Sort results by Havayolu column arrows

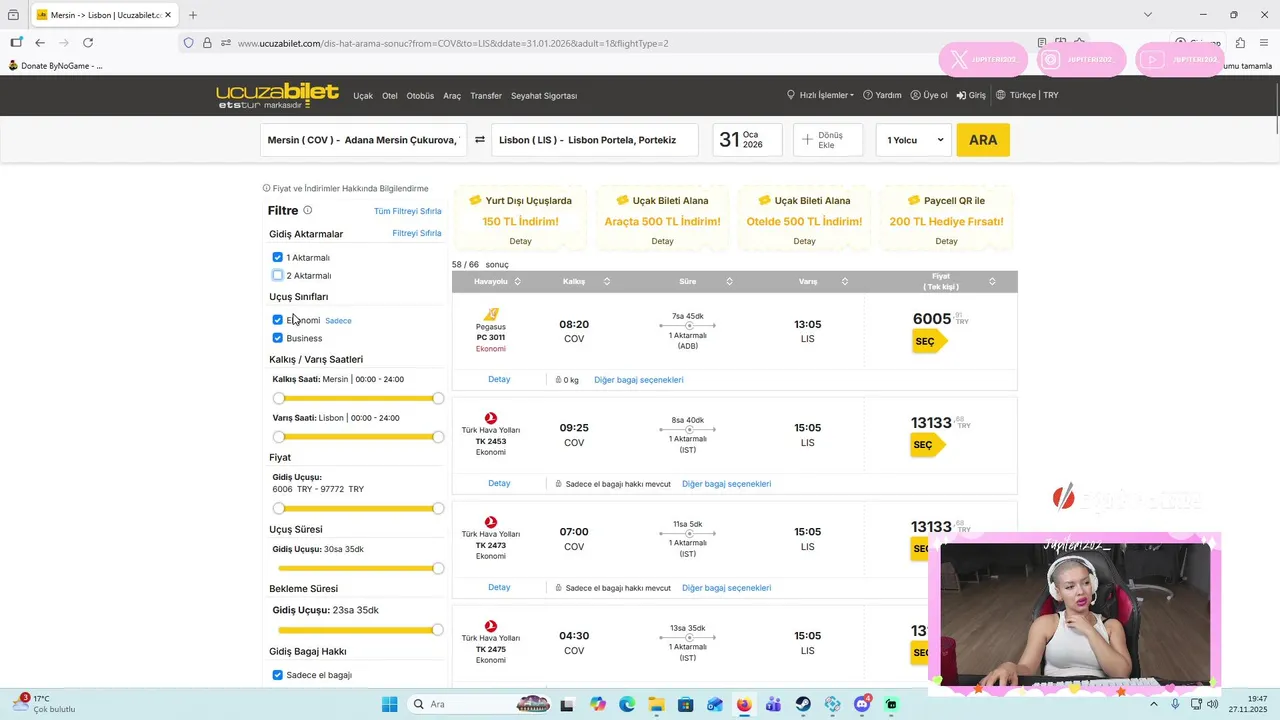tap(518, 282)
